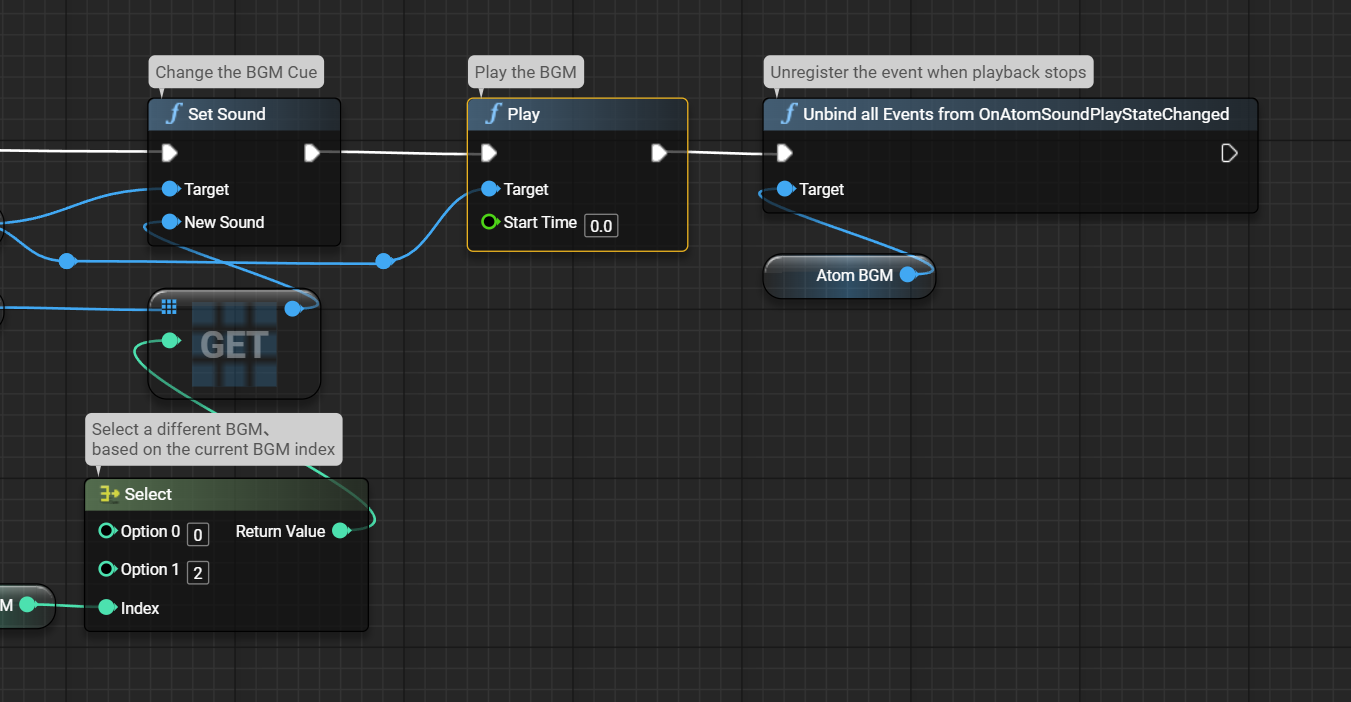Screen dimensions: 1351x702
Task: Click the Play node output execution pin
Action: pos(659,153)
